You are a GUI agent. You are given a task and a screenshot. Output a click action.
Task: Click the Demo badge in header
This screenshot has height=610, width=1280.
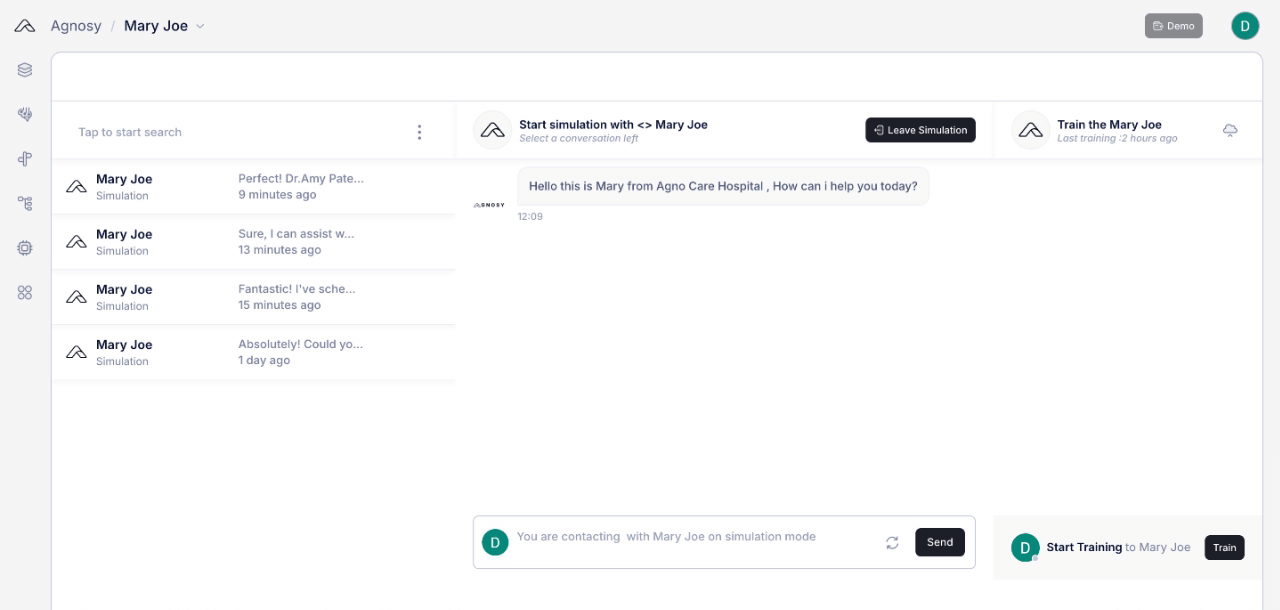tap(1173, 26)
